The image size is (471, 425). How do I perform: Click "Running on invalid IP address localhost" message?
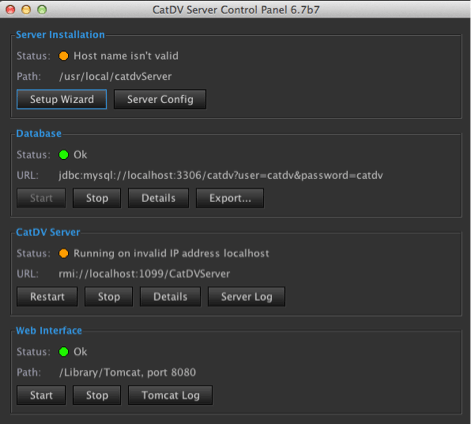(x=171, y=253)
